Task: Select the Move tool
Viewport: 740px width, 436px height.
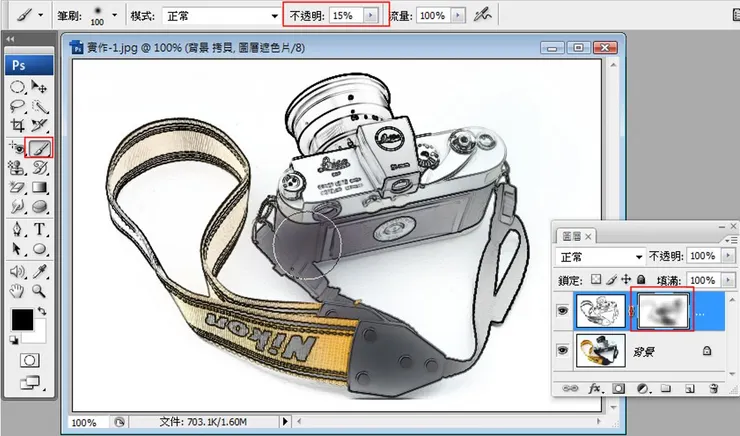Action: pyautogui.click(x=40, y=87)
